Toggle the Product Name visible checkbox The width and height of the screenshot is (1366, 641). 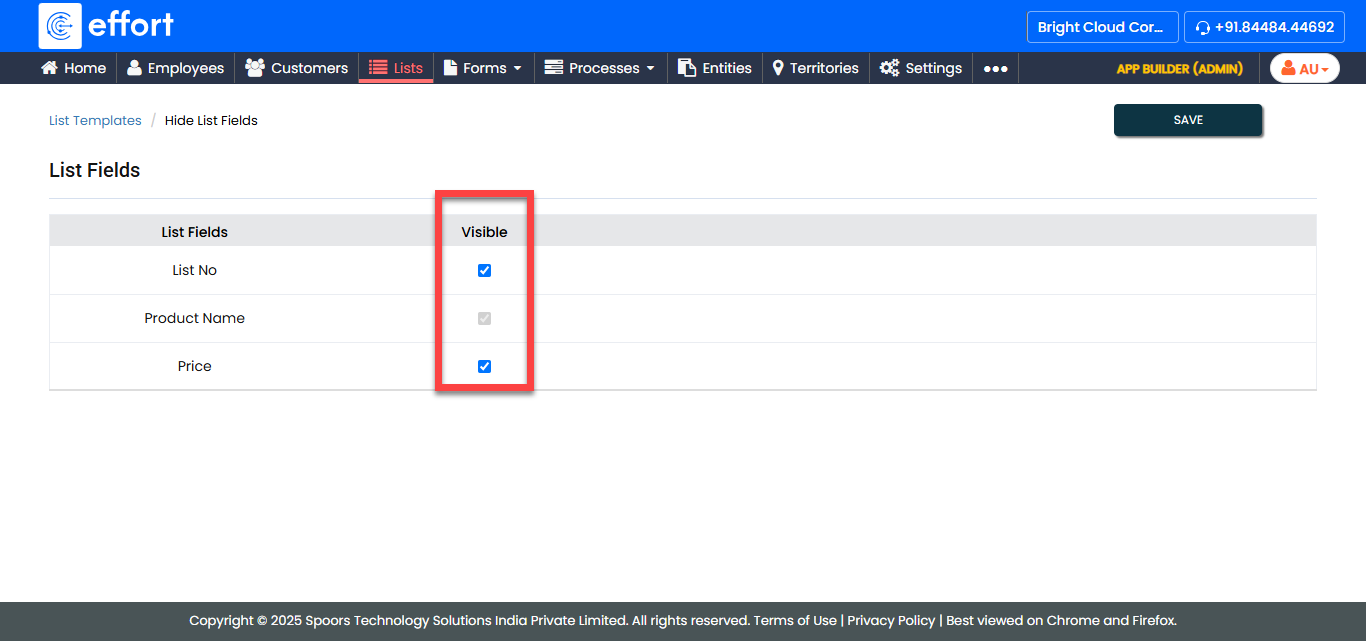click(484, 318)
